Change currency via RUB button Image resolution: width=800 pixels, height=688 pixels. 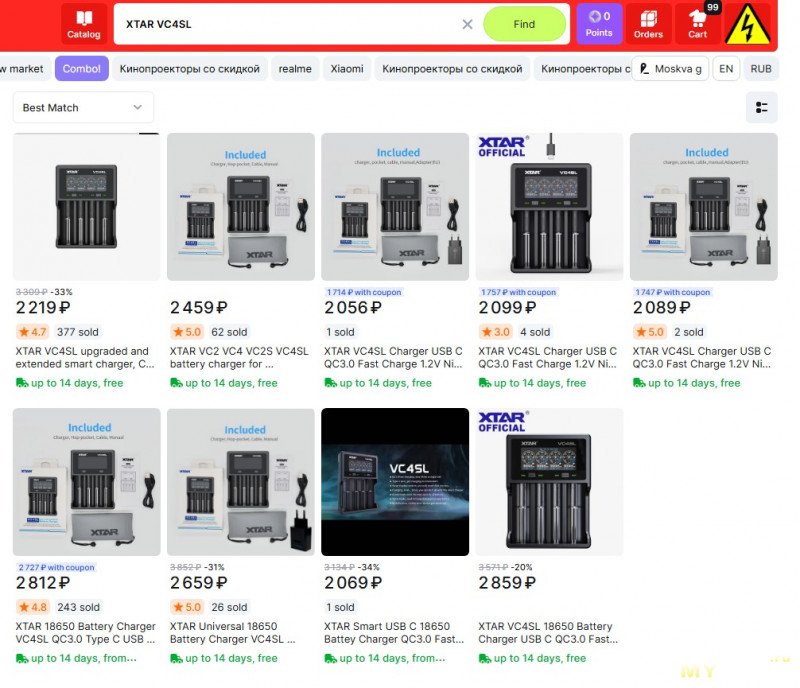click(761, 68)
